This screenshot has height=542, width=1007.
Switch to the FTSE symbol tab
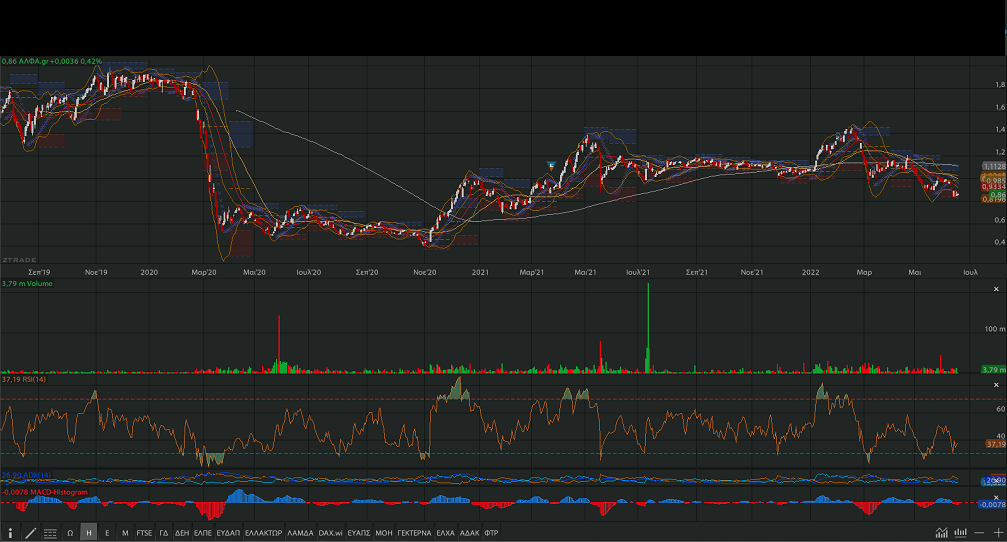[x=145, y=533]
